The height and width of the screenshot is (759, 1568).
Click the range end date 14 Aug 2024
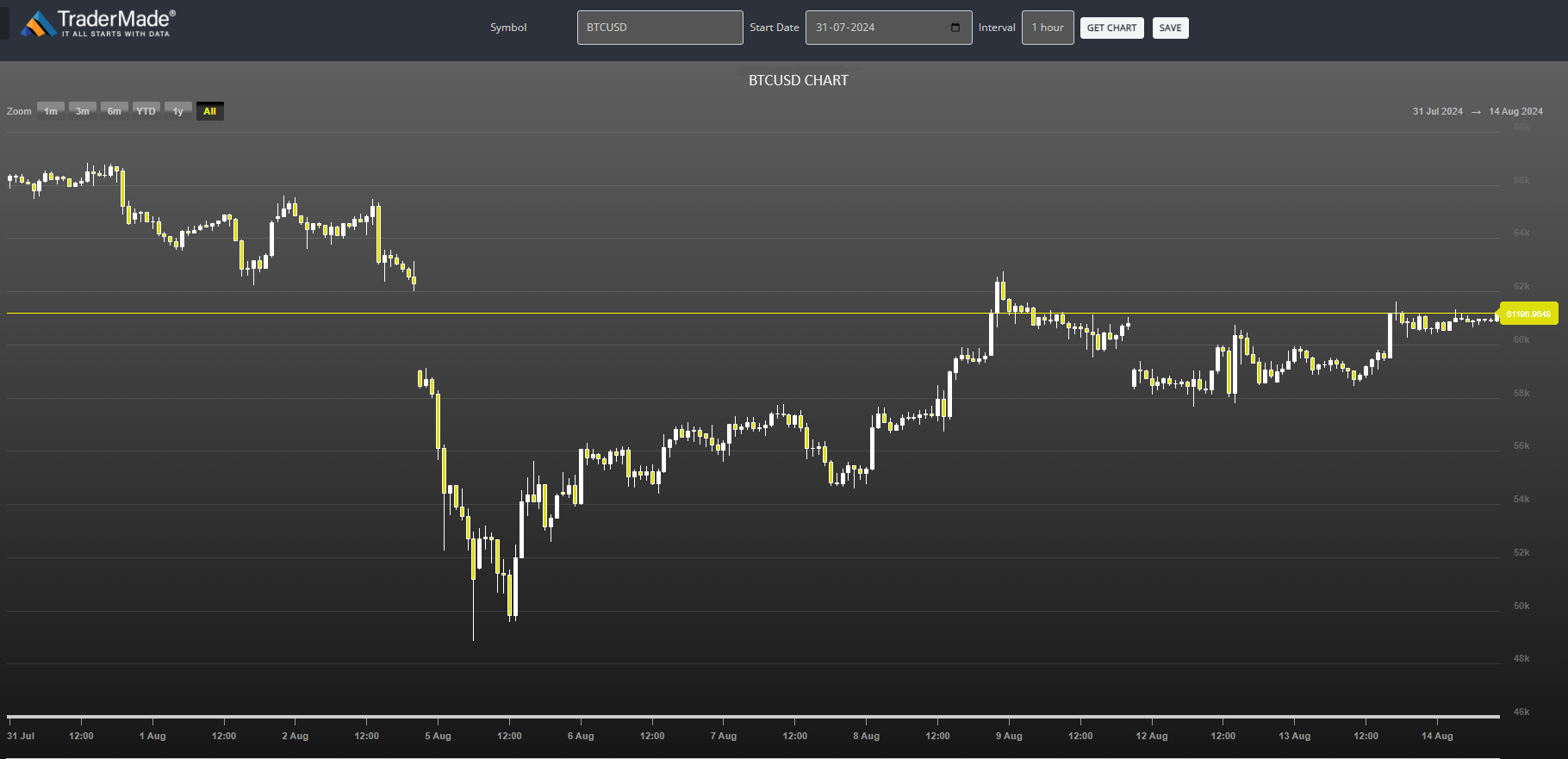click(x=1515, y=111)
